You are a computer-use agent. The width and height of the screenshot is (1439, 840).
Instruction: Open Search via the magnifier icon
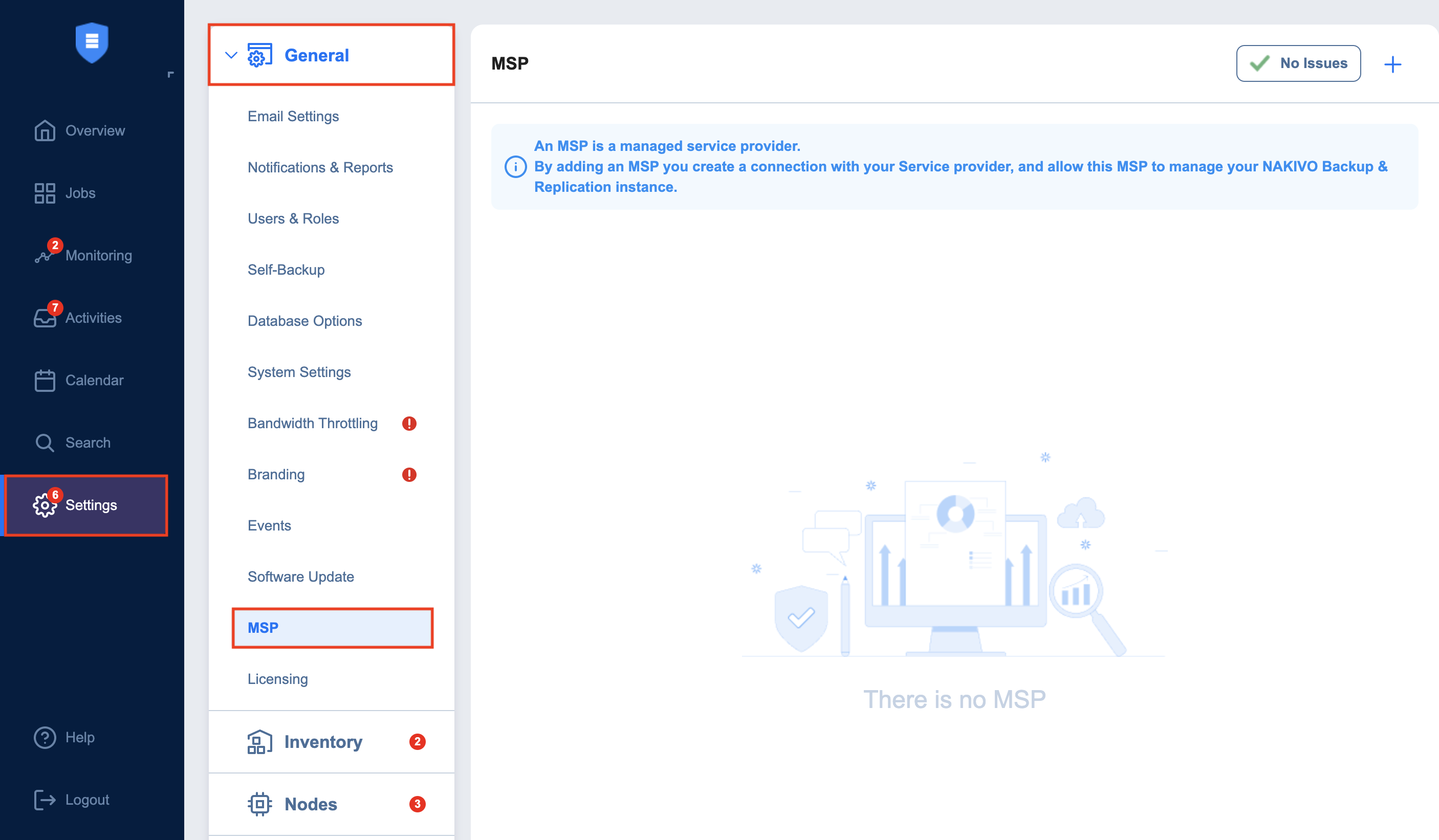click(x=45, y=443)
